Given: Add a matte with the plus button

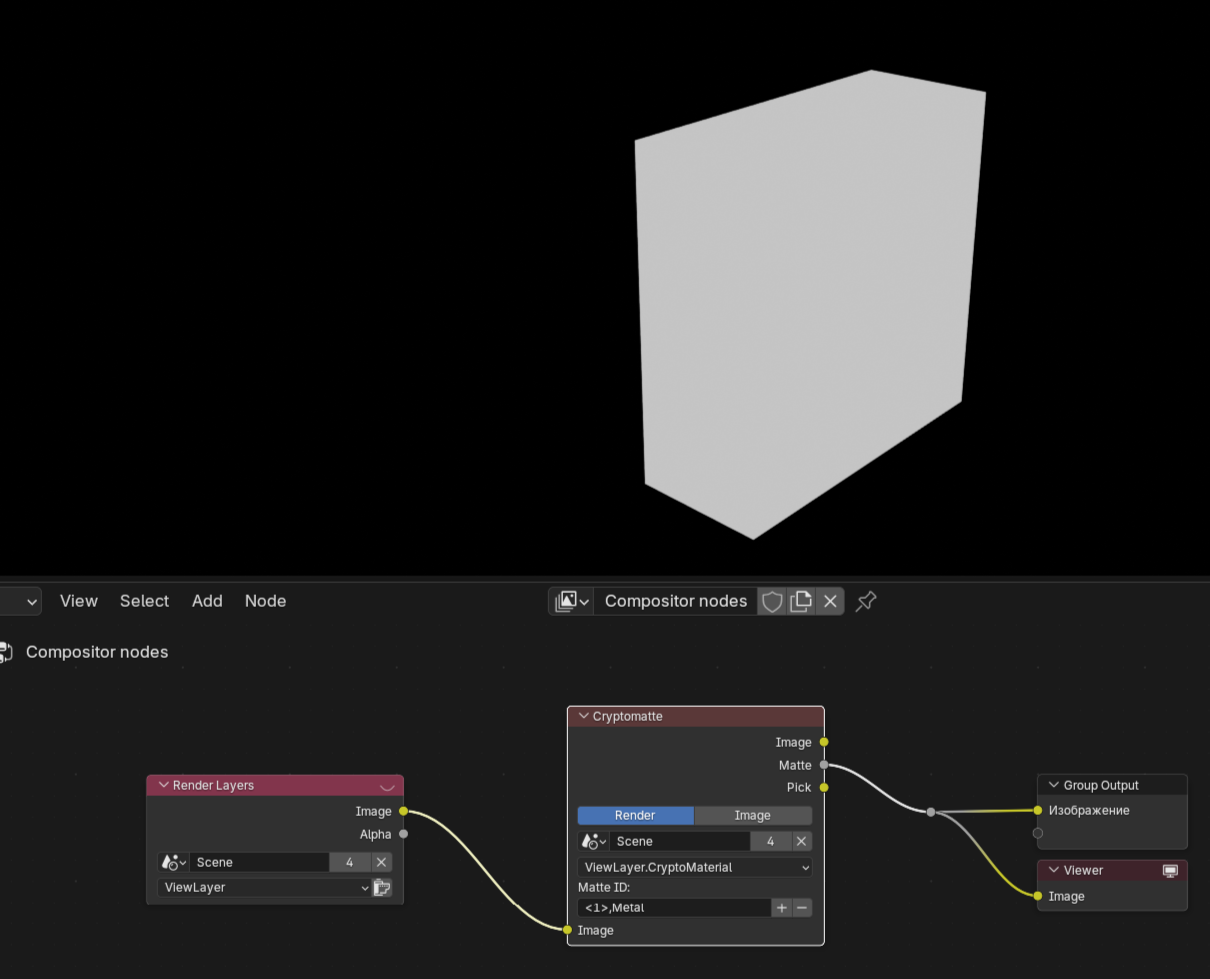Looking at the screenshot, I should coord(781,908).
